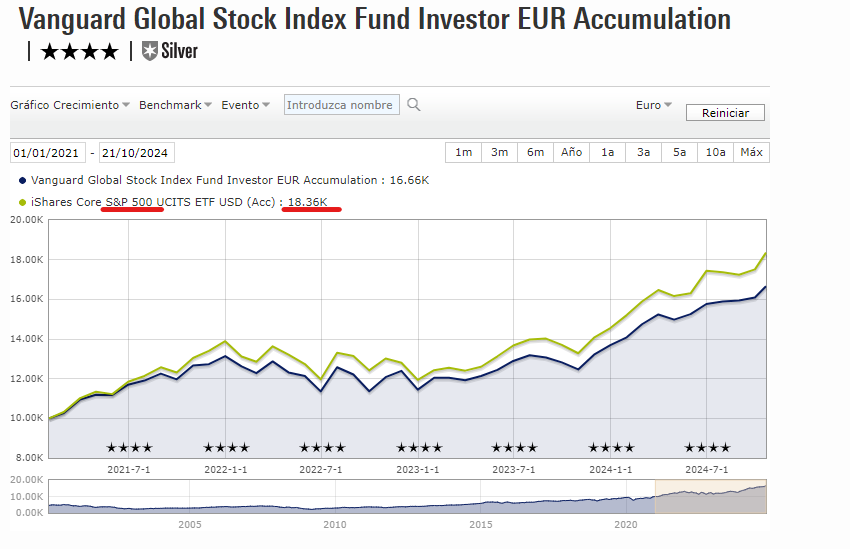This screenshot has height=549, width=850.
Task: Switch to the 6m time range
Action: 535,152
